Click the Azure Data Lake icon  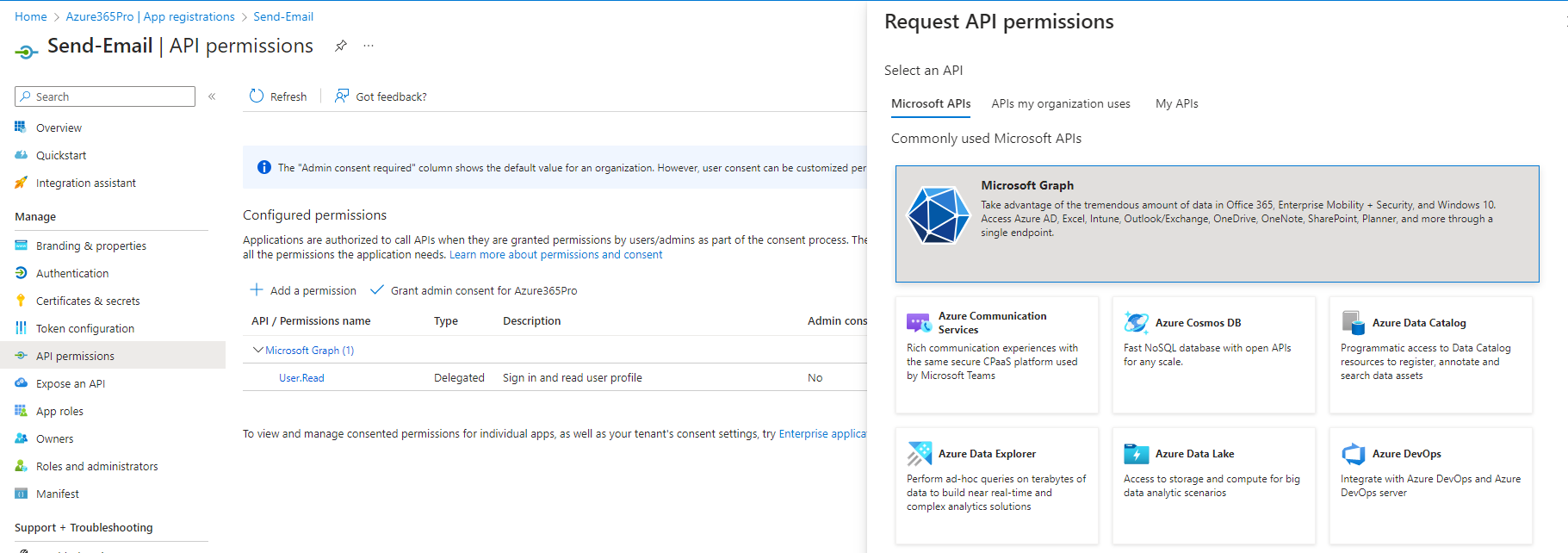click(1136, 454)
